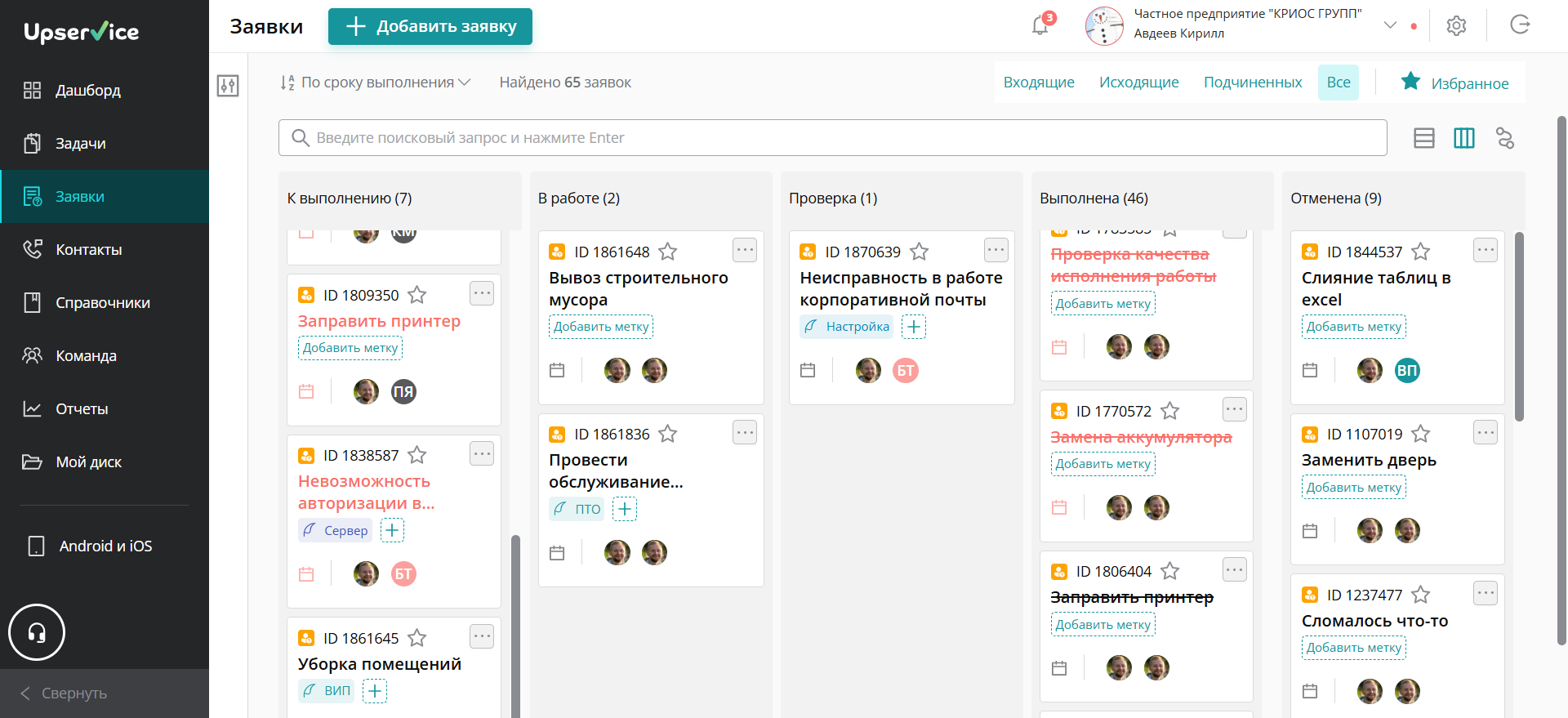Click calendar icon on ID 1870639 card
Viewport: 1568px width, 718px height.
pyautogui.click(x=808, y=370)
